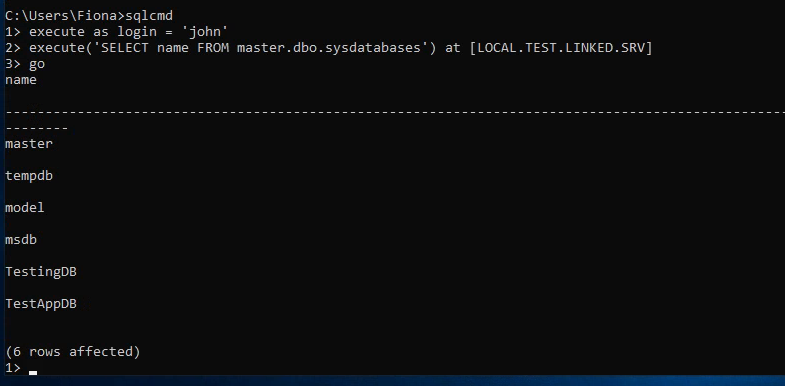Click the model database row

[x=25, y=208]
